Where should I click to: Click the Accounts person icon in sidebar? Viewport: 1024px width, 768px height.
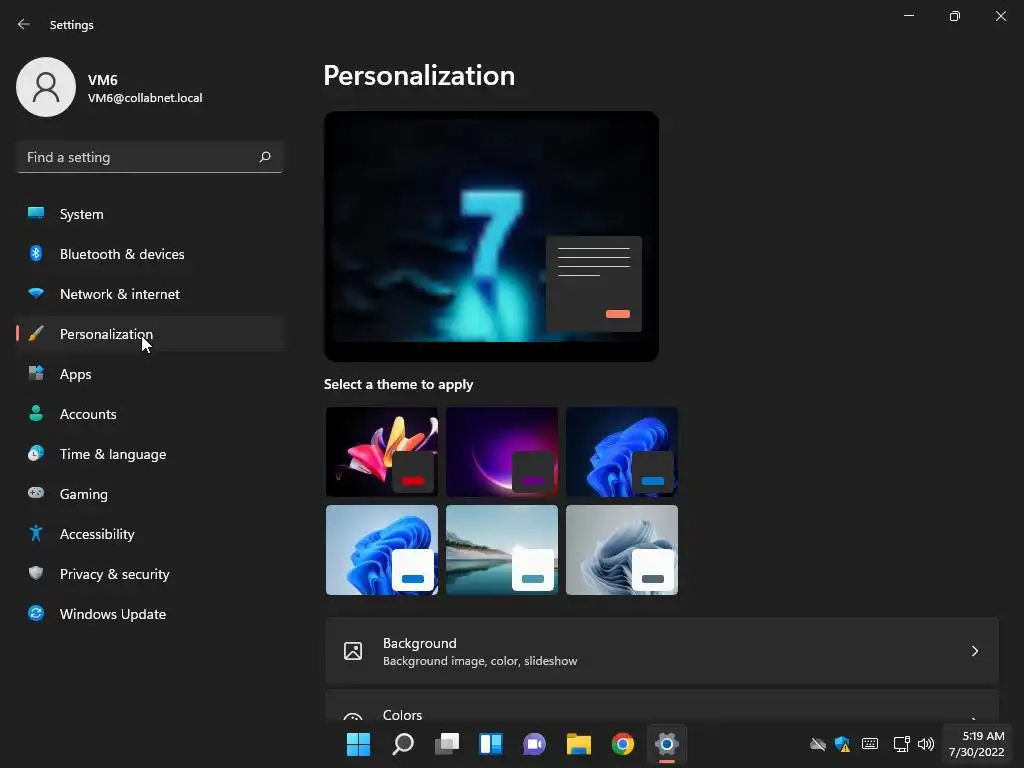(x=36, y=413)
